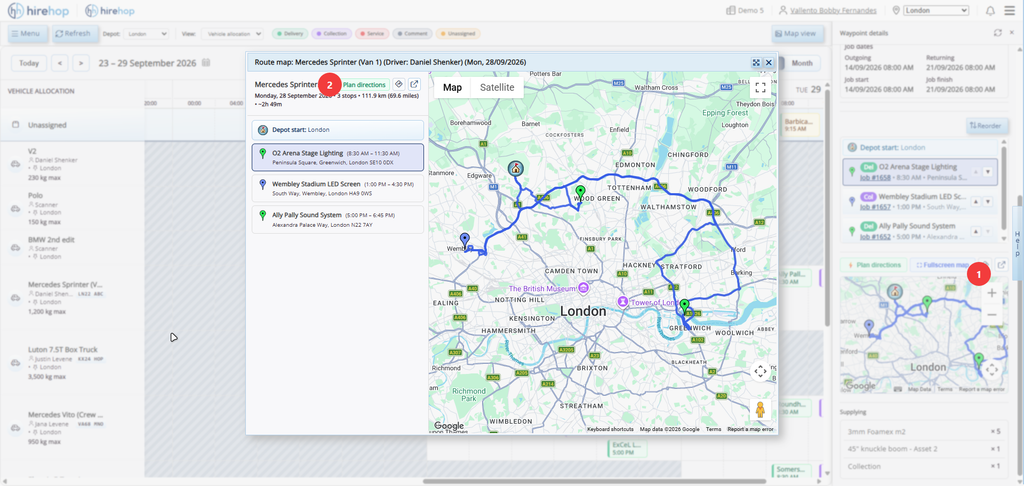Click the location pin icon beside the London selector
The height and width of the screenshot is (486, 1024).
coord(896,10)
